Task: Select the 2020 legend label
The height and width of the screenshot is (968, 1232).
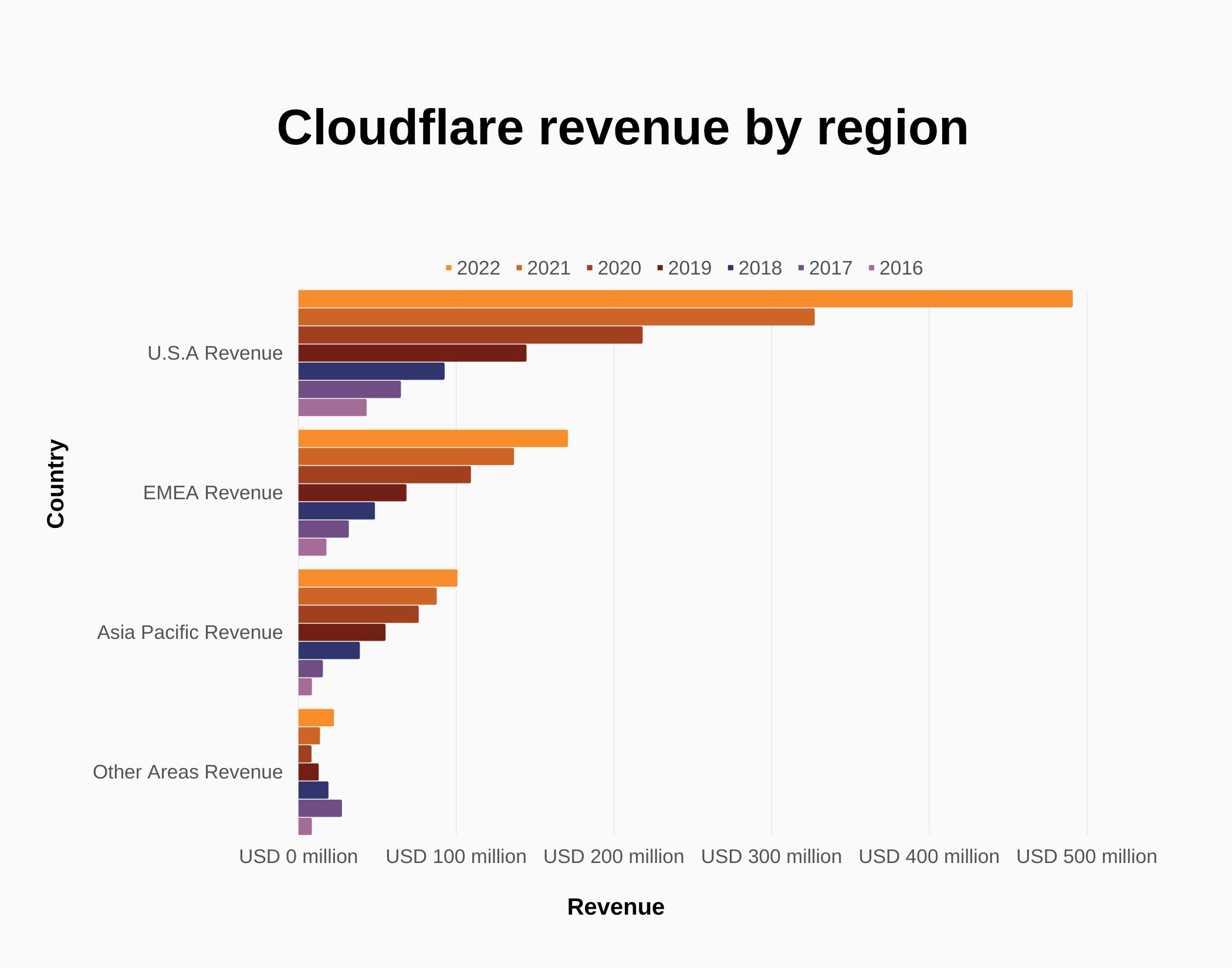Action: coord(619,268)
